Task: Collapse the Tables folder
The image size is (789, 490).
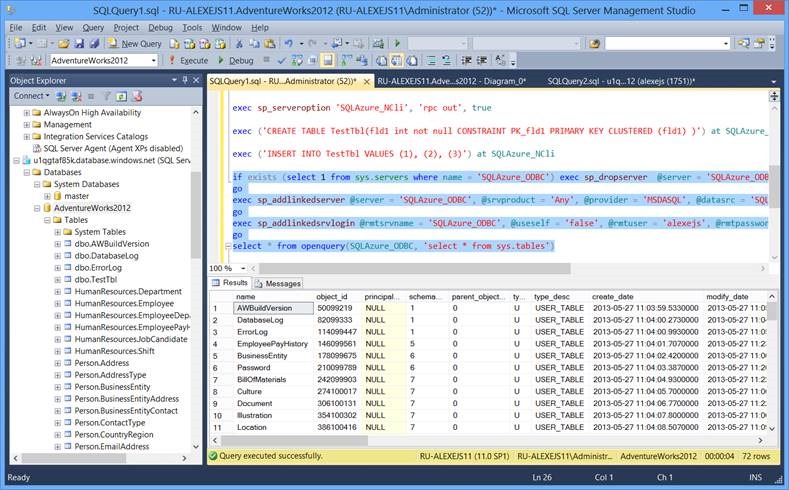Action: tap(47, 220)
